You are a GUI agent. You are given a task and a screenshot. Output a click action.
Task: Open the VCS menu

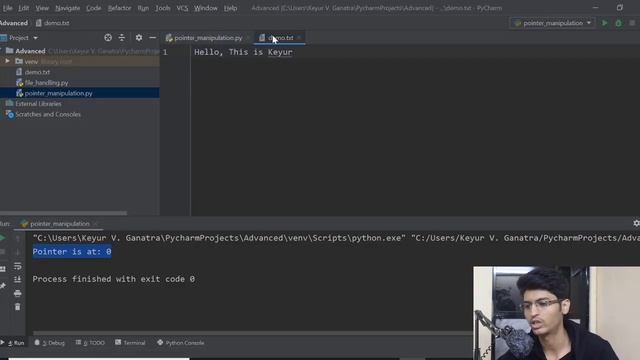click(182, 8)
